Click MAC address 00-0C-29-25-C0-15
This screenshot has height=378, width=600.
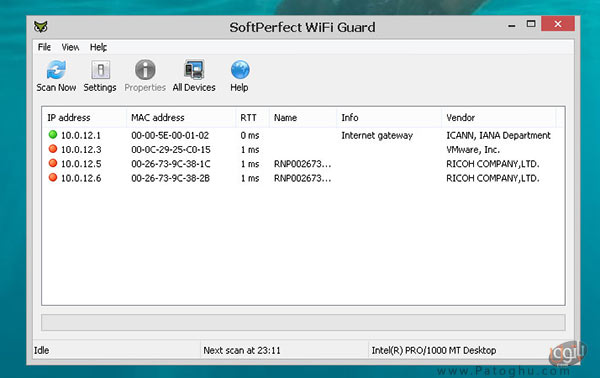click(171, 149)
